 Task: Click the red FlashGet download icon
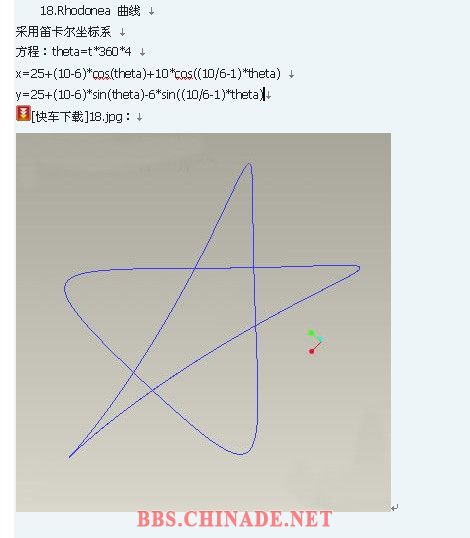(23, 114)
